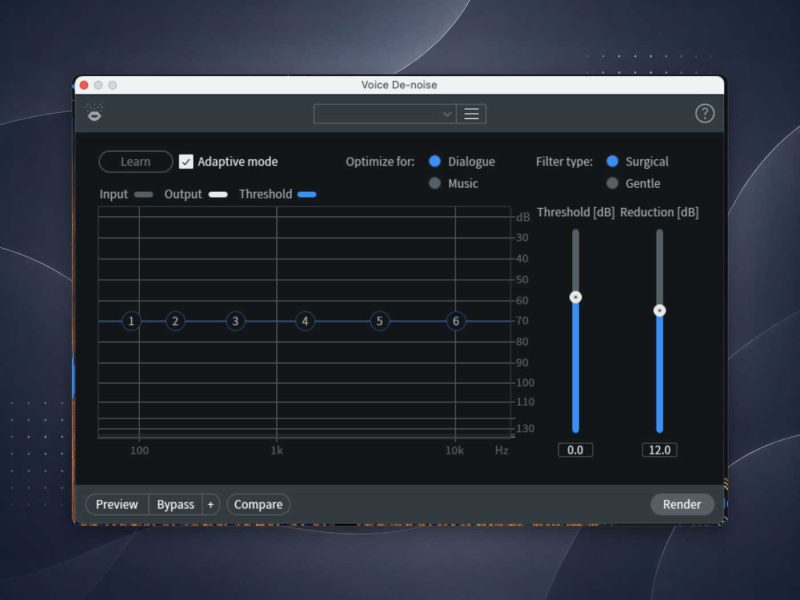This screenshot has width=800, height=600.
Task: Click the Reduction [dB] slider heading
Action: click(659, 212)
